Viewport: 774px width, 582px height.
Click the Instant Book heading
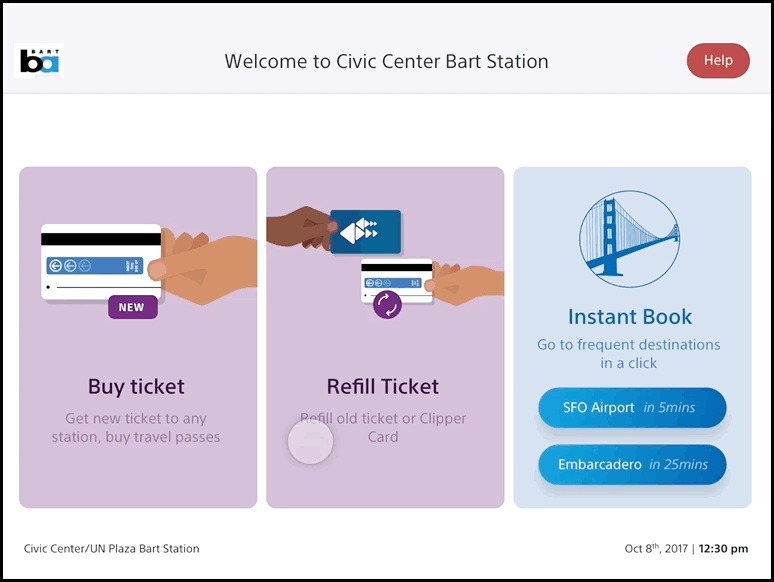pos(630,317)
